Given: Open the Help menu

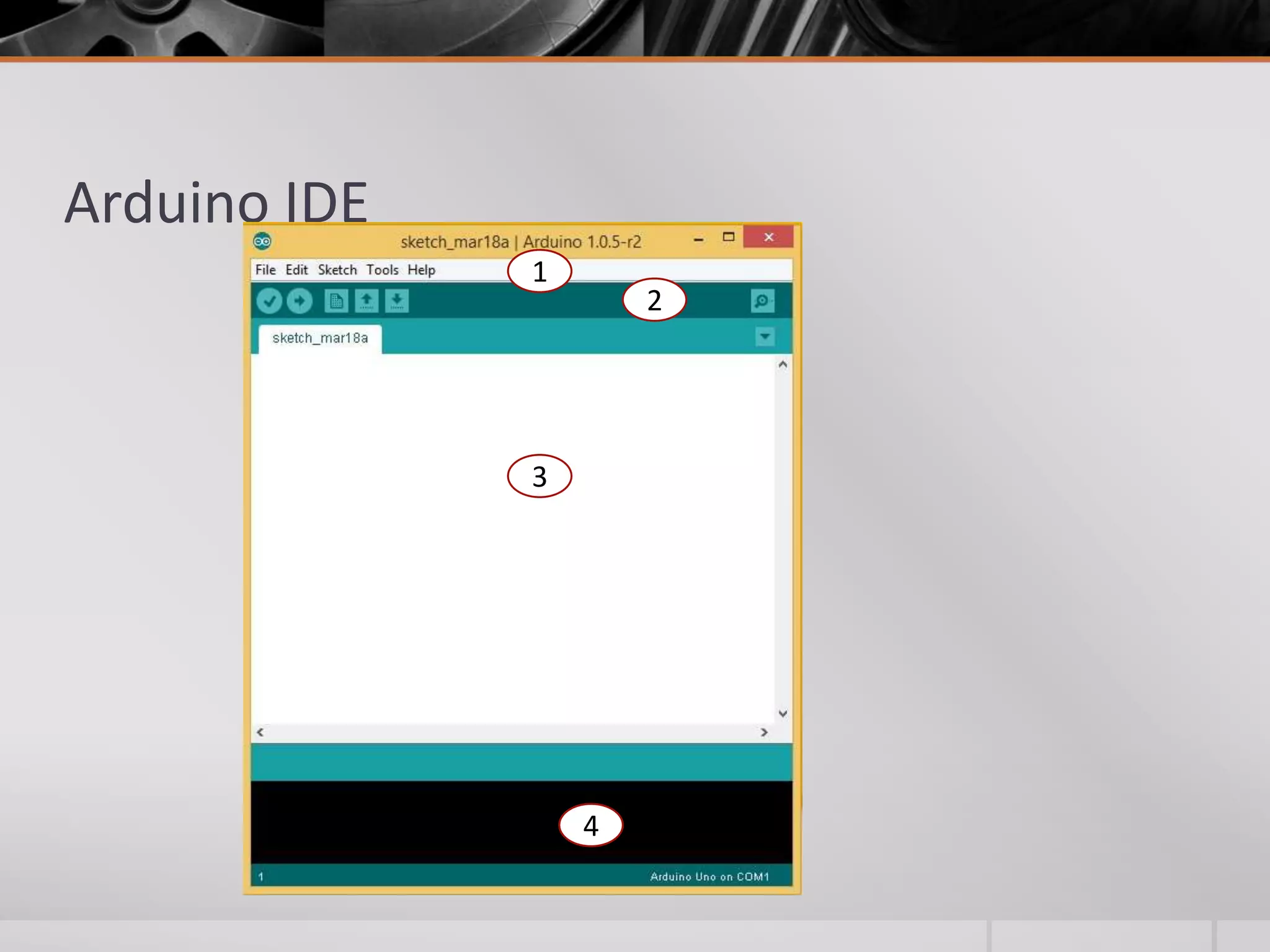Looking at the screenshot, I should [421, 270].
